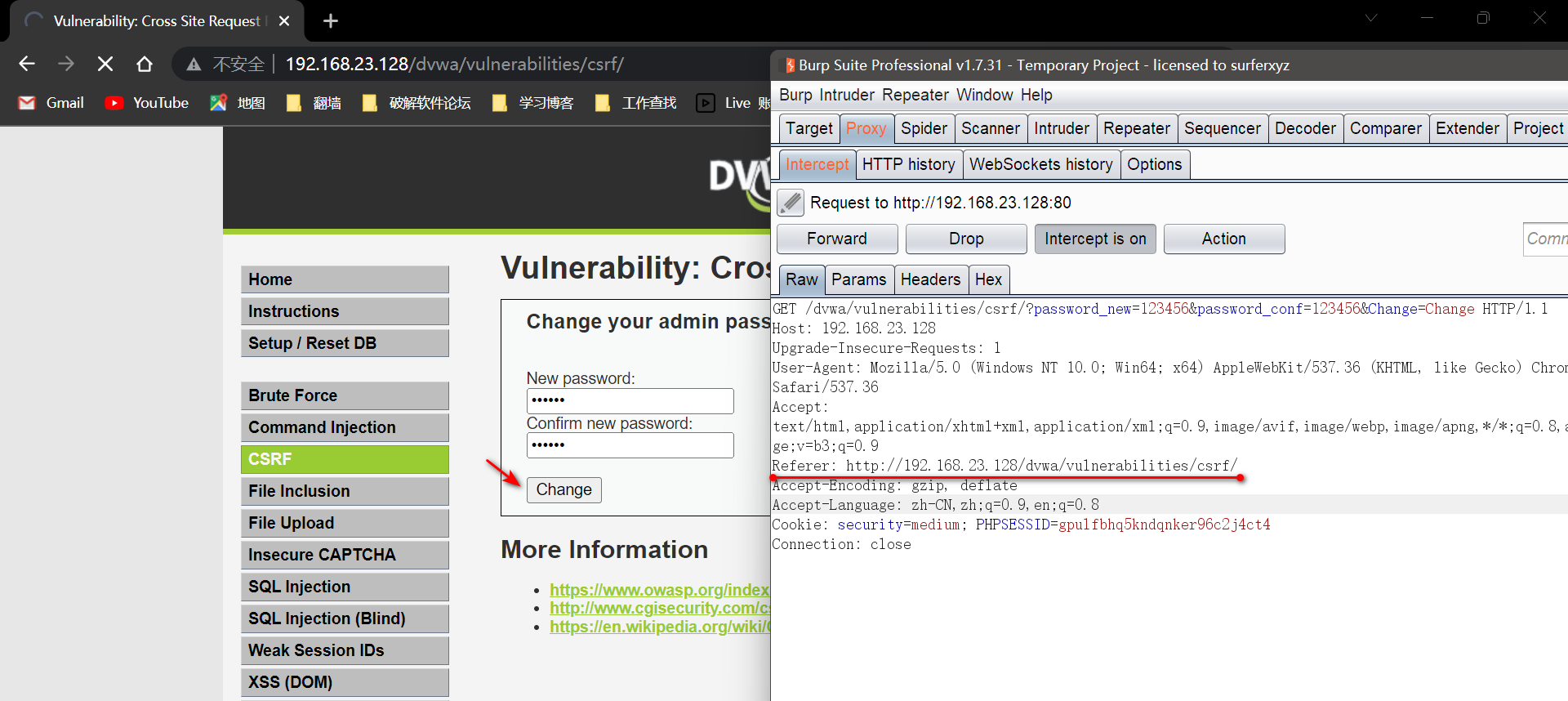Switch to the HTTP history tab
This screenshot has height=701, width=1568.
tap(908, 164)
